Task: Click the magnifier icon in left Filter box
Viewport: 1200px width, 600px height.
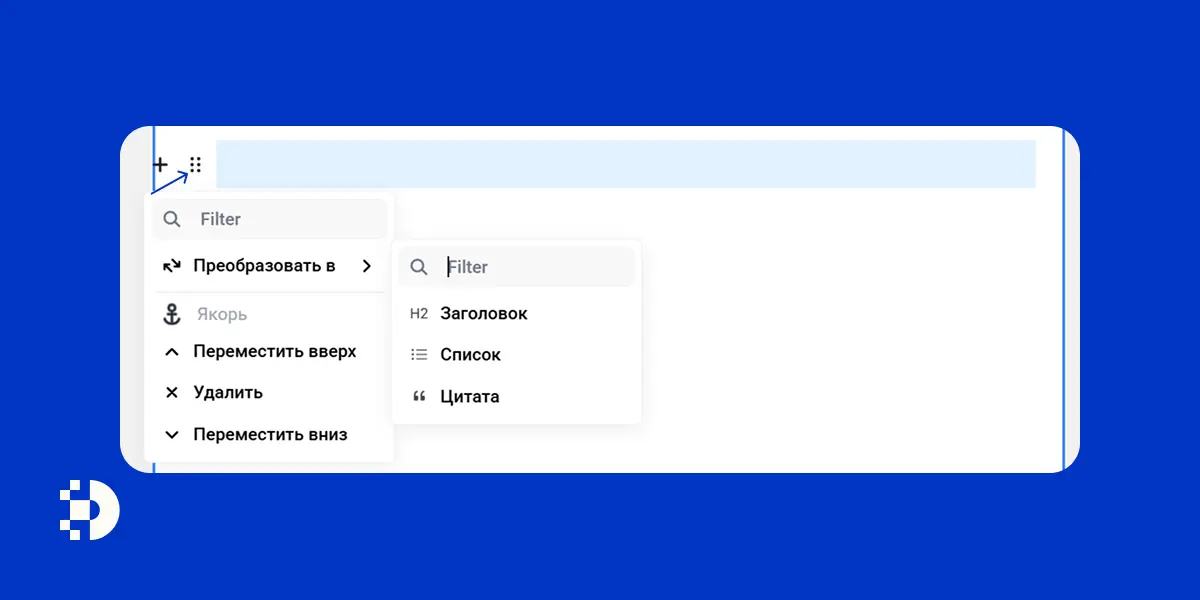Action: pos(172,219)
